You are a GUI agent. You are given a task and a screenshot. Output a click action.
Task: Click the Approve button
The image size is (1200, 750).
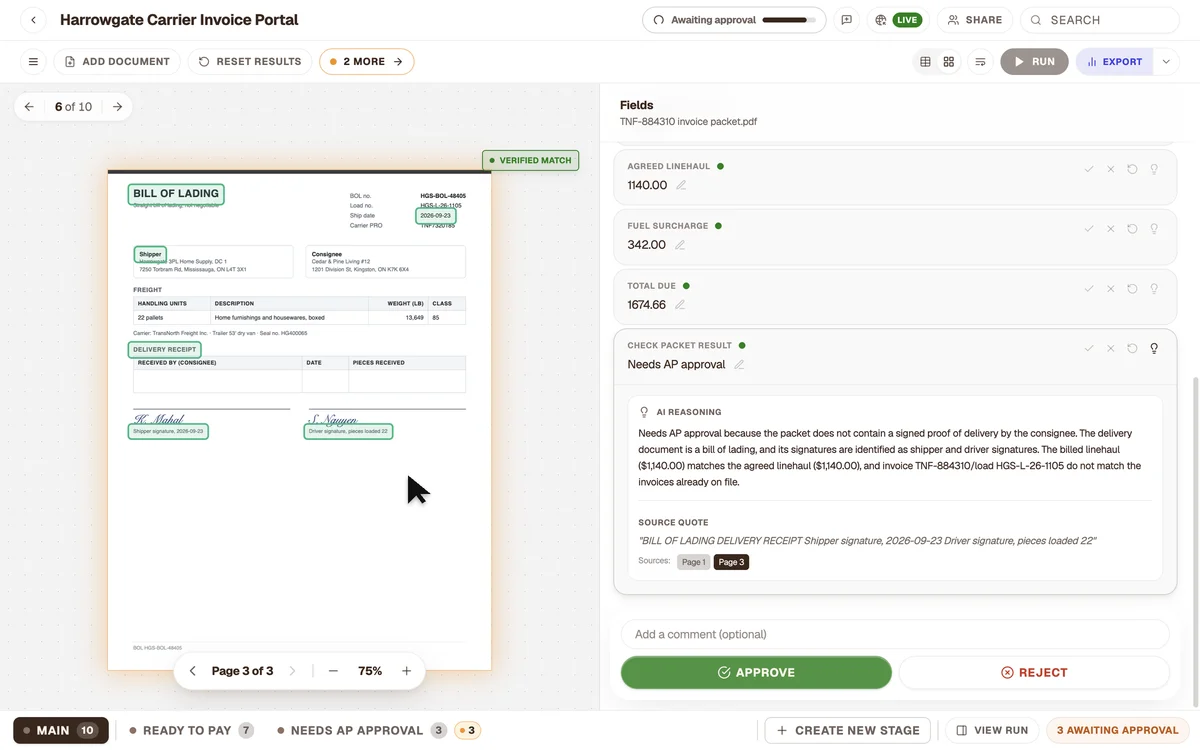pyautogui.click(x=756, y=673)
